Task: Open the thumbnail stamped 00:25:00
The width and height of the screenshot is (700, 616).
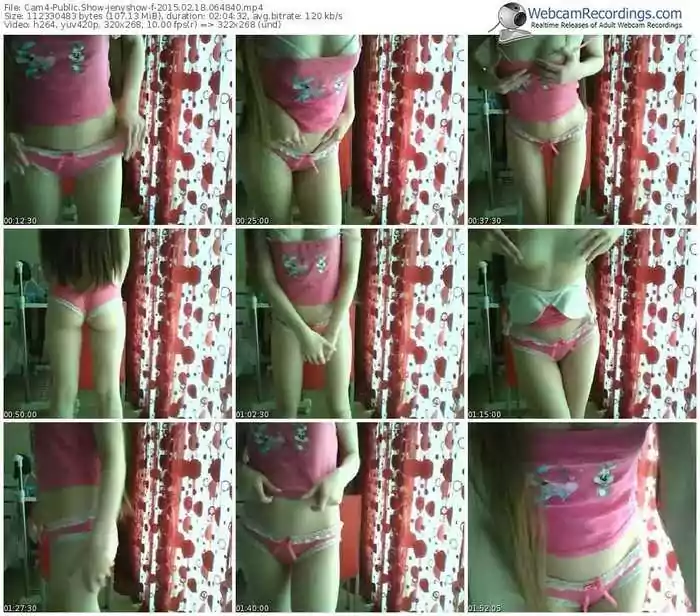Action: 350,130
